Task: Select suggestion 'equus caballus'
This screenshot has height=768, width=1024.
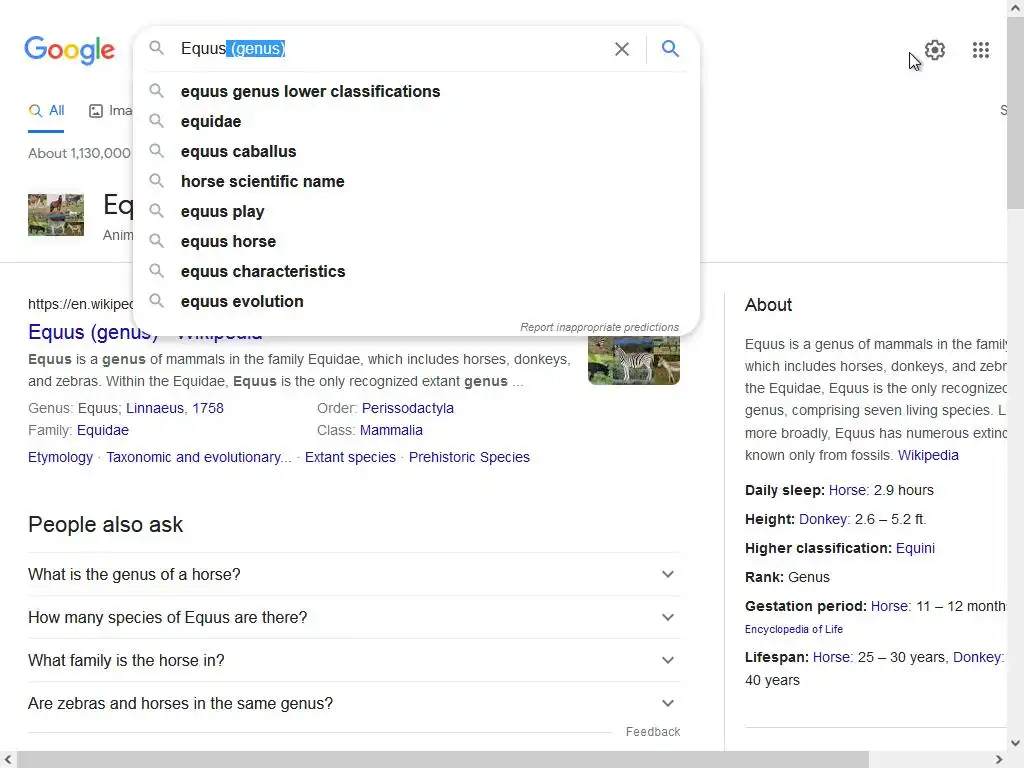Action: [416, 152]
